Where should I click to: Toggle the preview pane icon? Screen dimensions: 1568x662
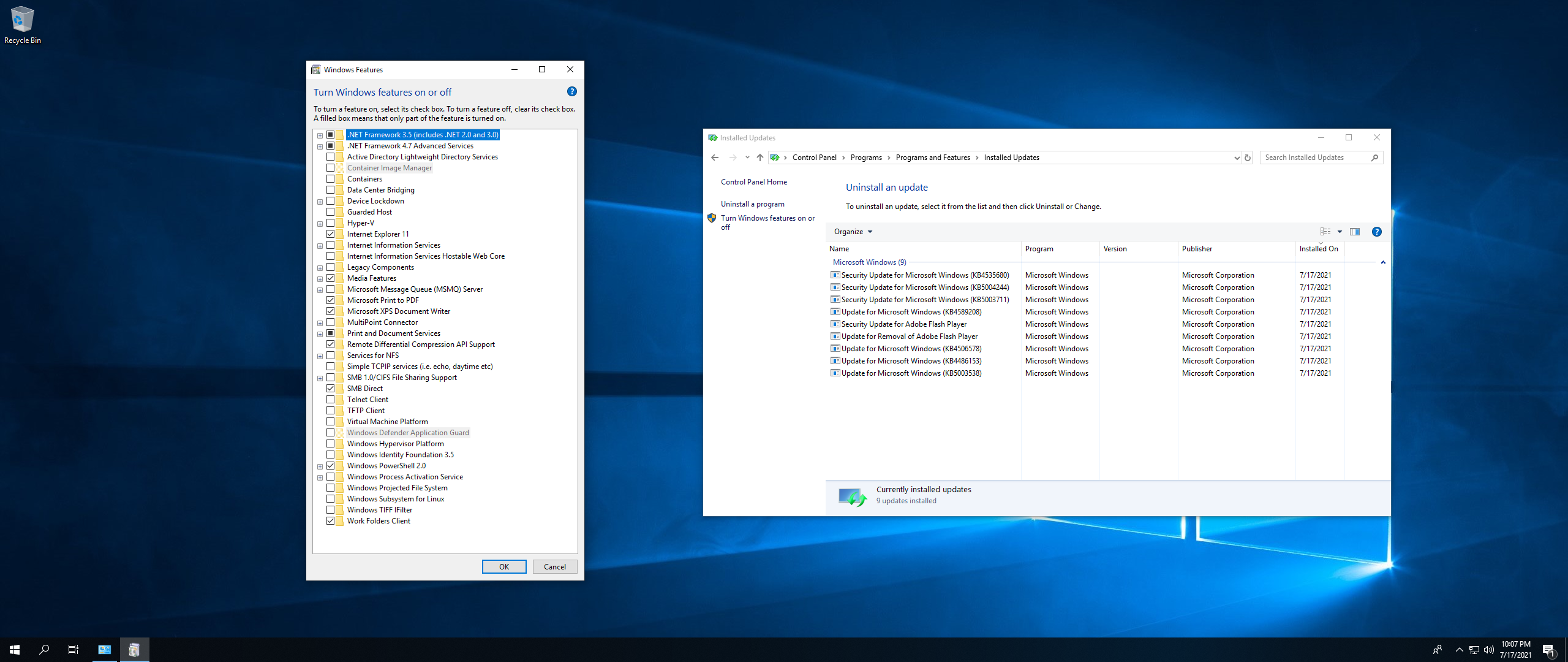click(1355, 232)
